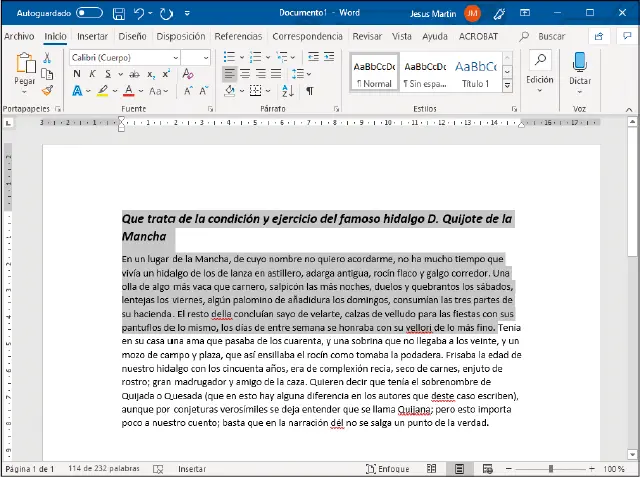Screen dimensions: 640x477
Task: Click the Buscar search field
Action: pyautogui.click(x=551, y=36)
